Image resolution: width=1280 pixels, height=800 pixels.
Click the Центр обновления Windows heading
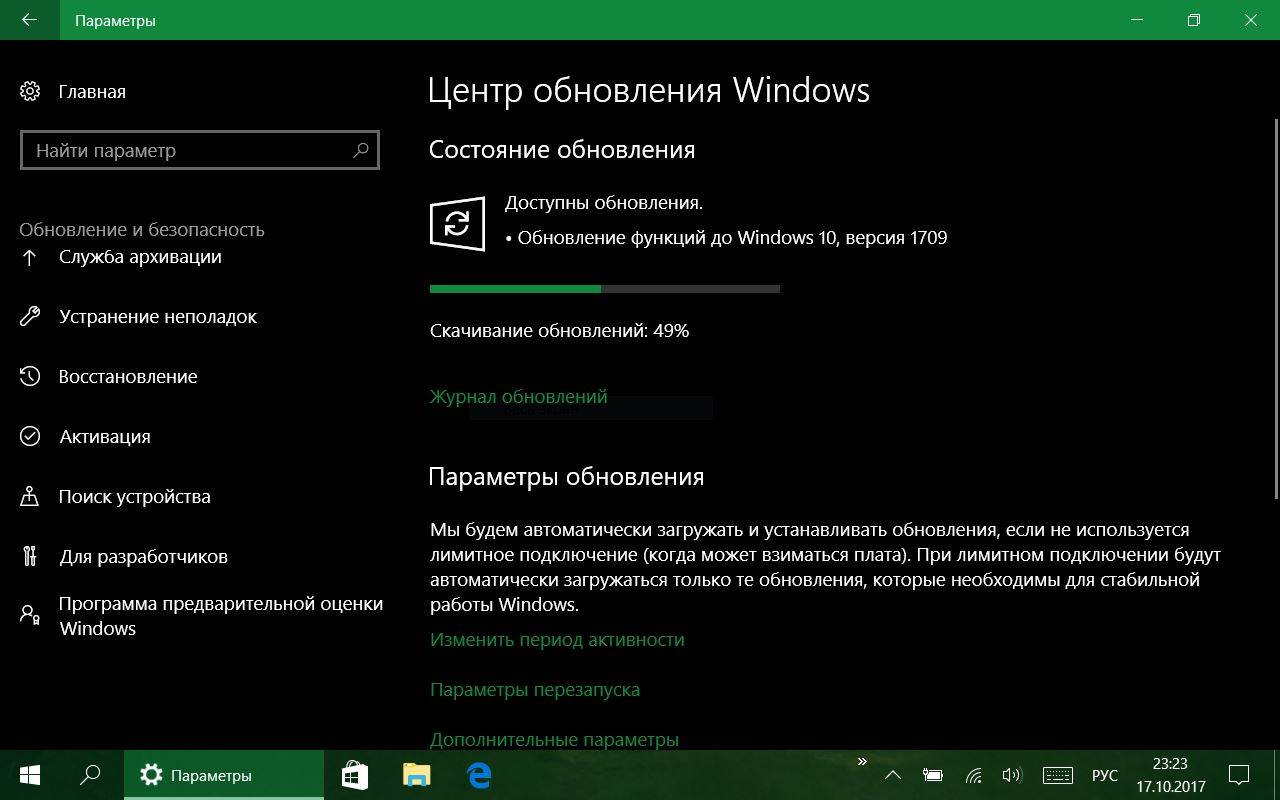click(x=649, y=90)
